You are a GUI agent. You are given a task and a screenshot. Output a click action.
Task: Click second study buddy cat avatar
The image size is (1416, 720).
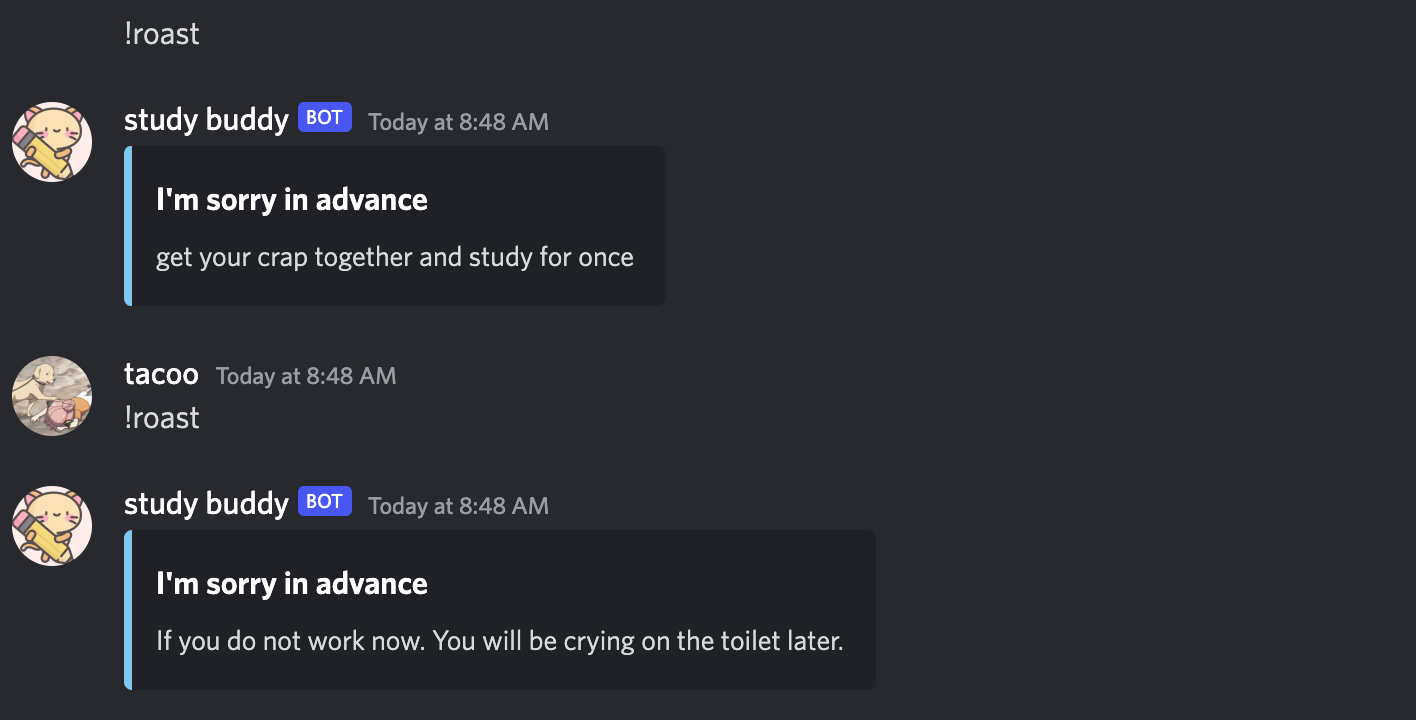[52, 526]
